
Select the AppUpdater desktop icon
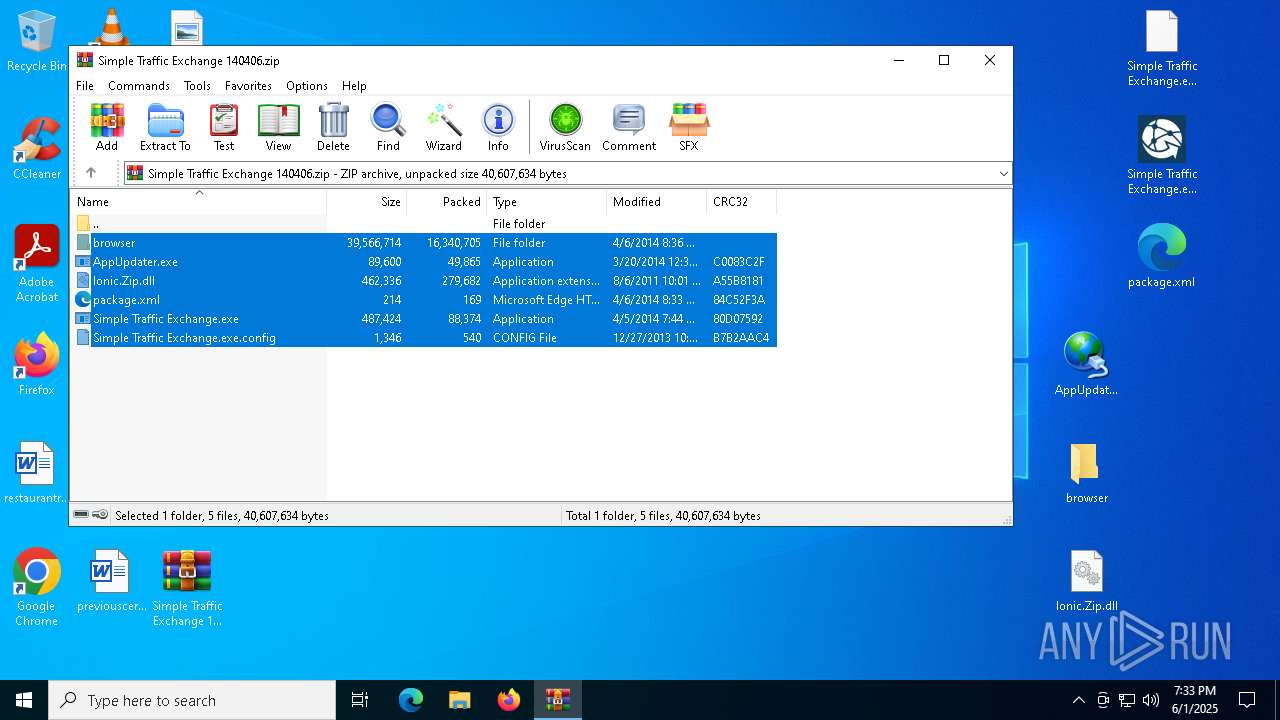1086,364
